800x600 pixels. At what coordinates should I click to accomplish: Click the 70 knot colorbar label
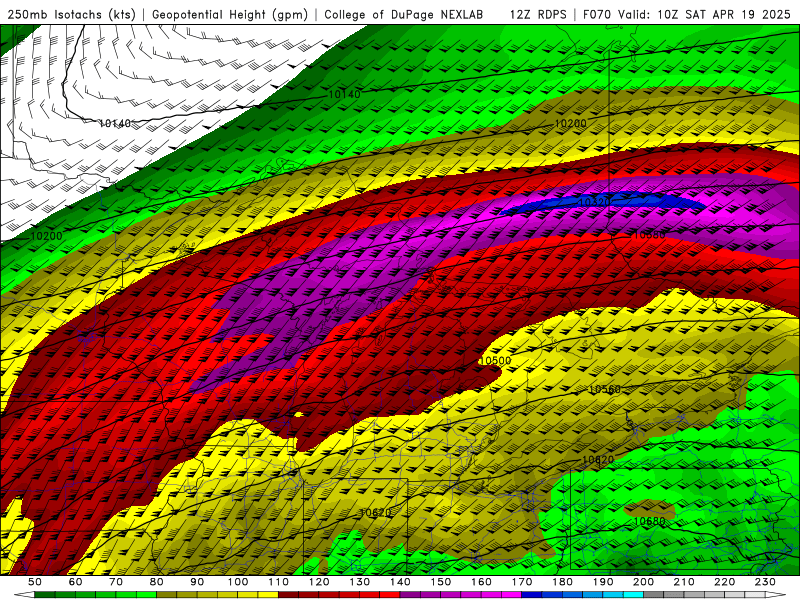pyautogui.click(x=116, y=582)
